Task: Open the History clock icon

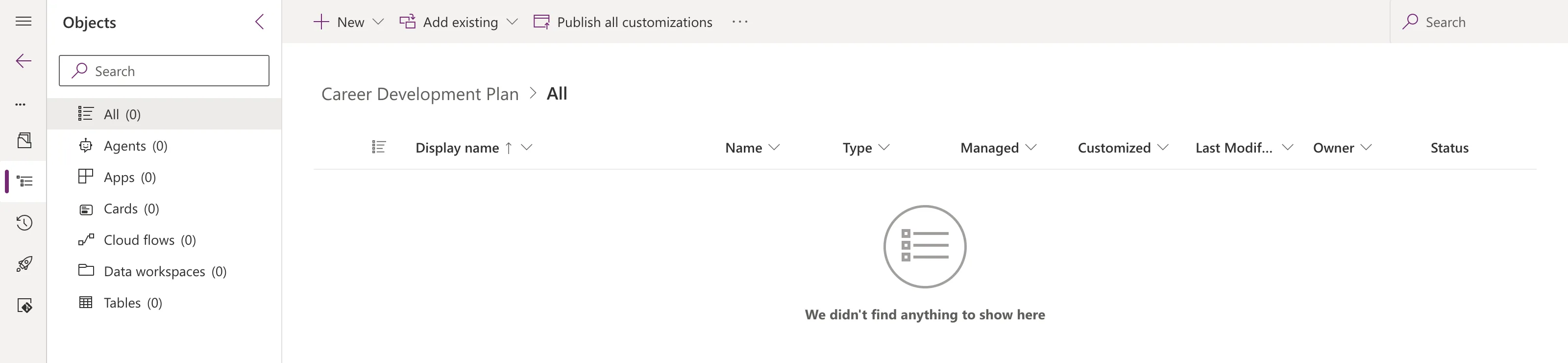Action: (24, 222)
